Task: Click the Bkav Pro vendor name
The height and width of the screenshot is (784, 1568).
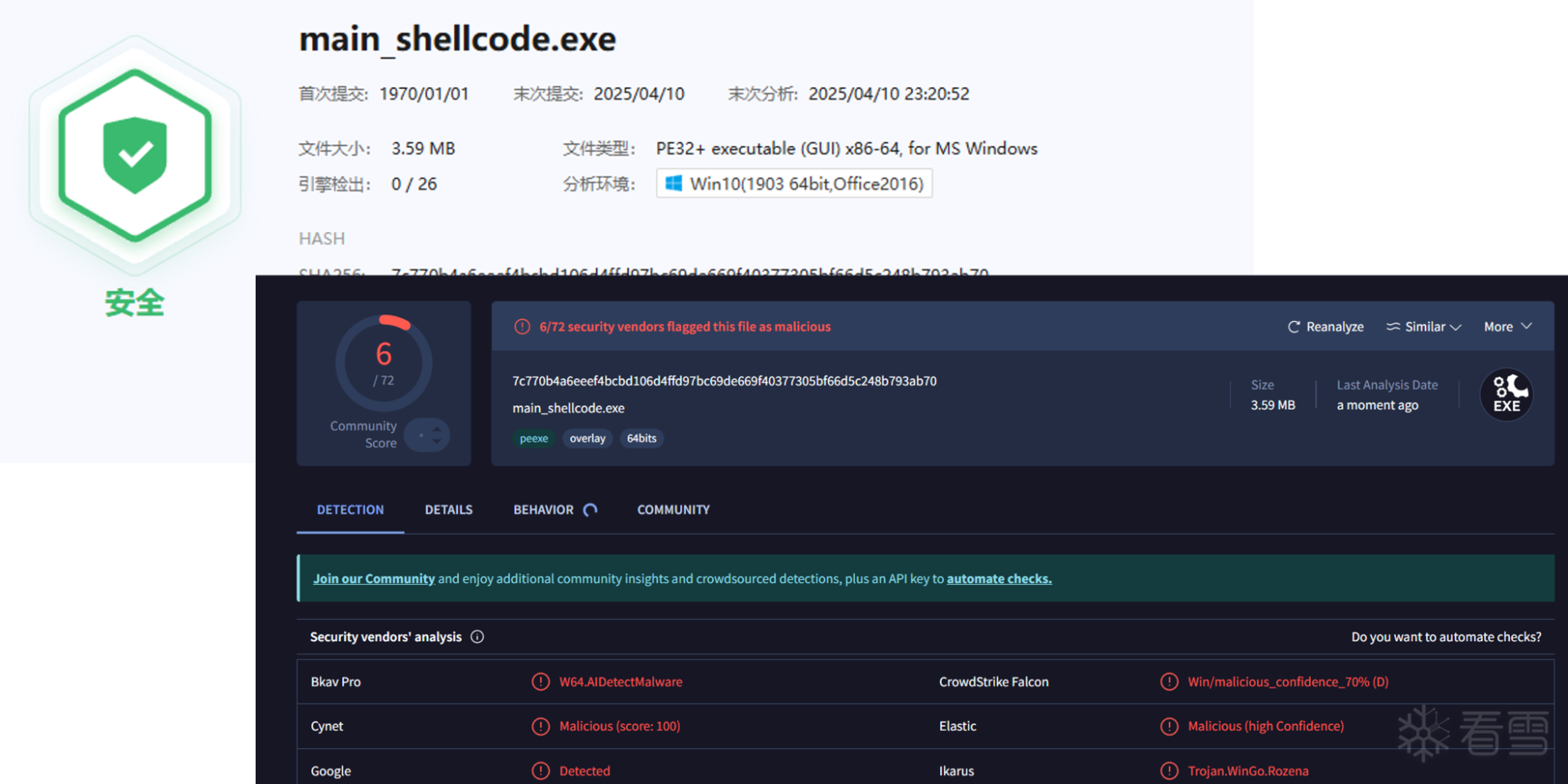Action: [x=336, y=682]
